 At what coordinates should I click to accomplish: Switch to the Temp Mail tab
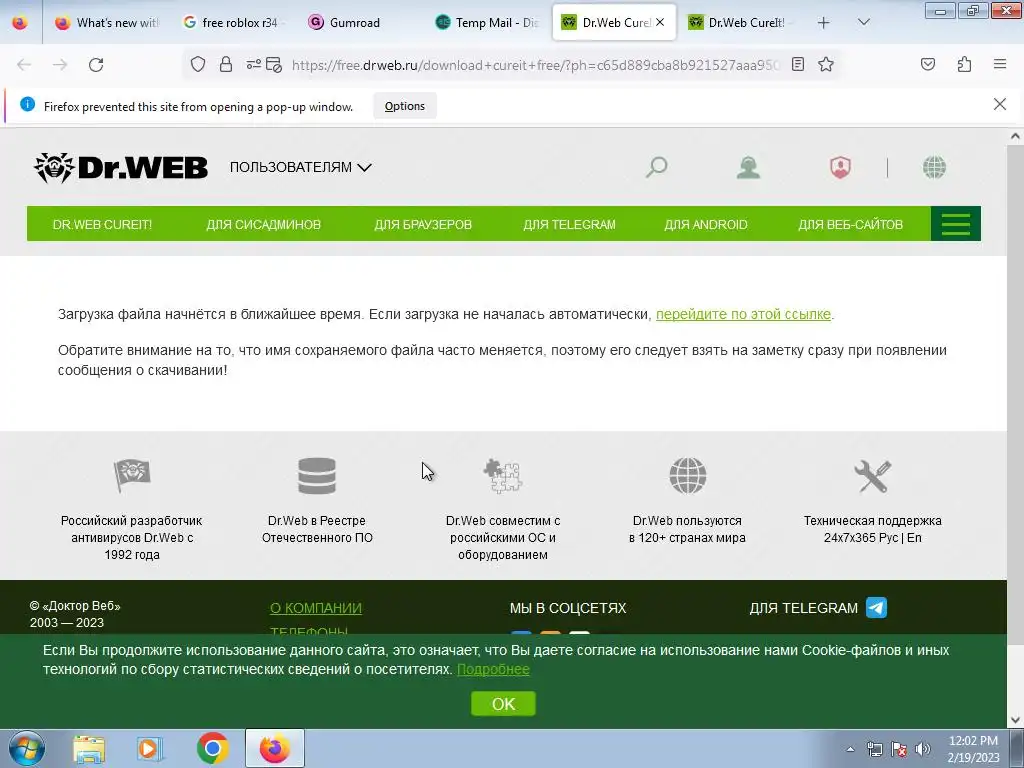pos(487,23)
